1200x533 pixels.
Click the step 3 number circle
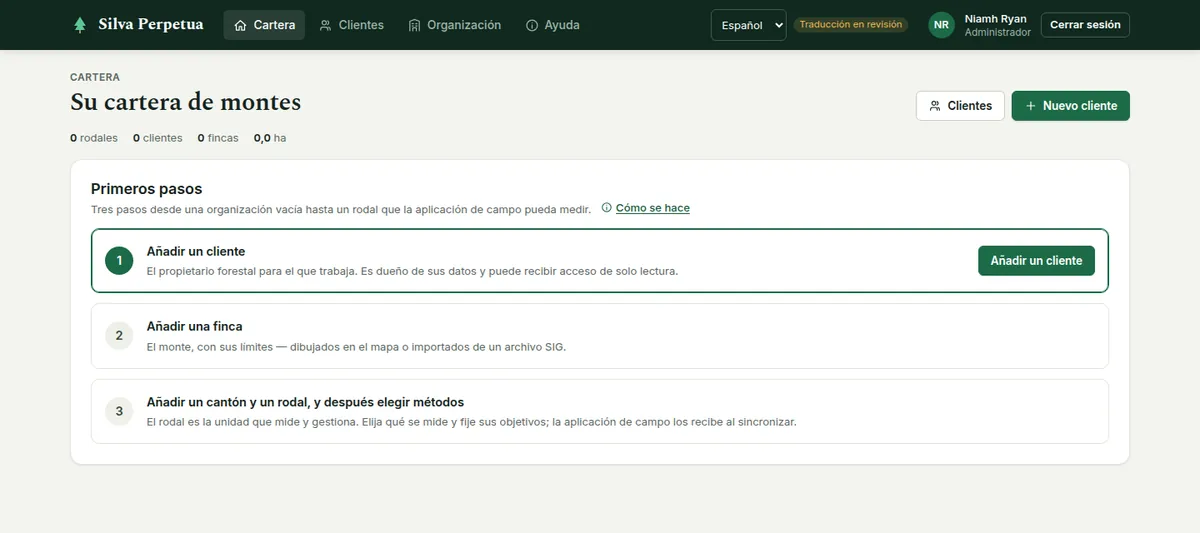pos(119,411)
